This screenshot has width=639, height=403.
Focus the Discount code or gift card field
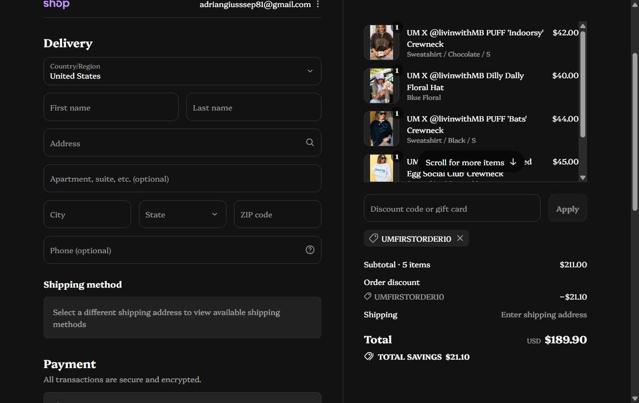[x=452, y=209]
